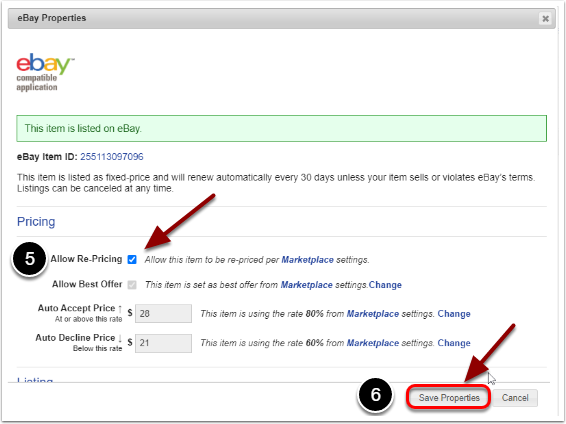Open Marketplace link in best offer row
Viewport: 566px width, 424px height.
[x=306, y=285]
